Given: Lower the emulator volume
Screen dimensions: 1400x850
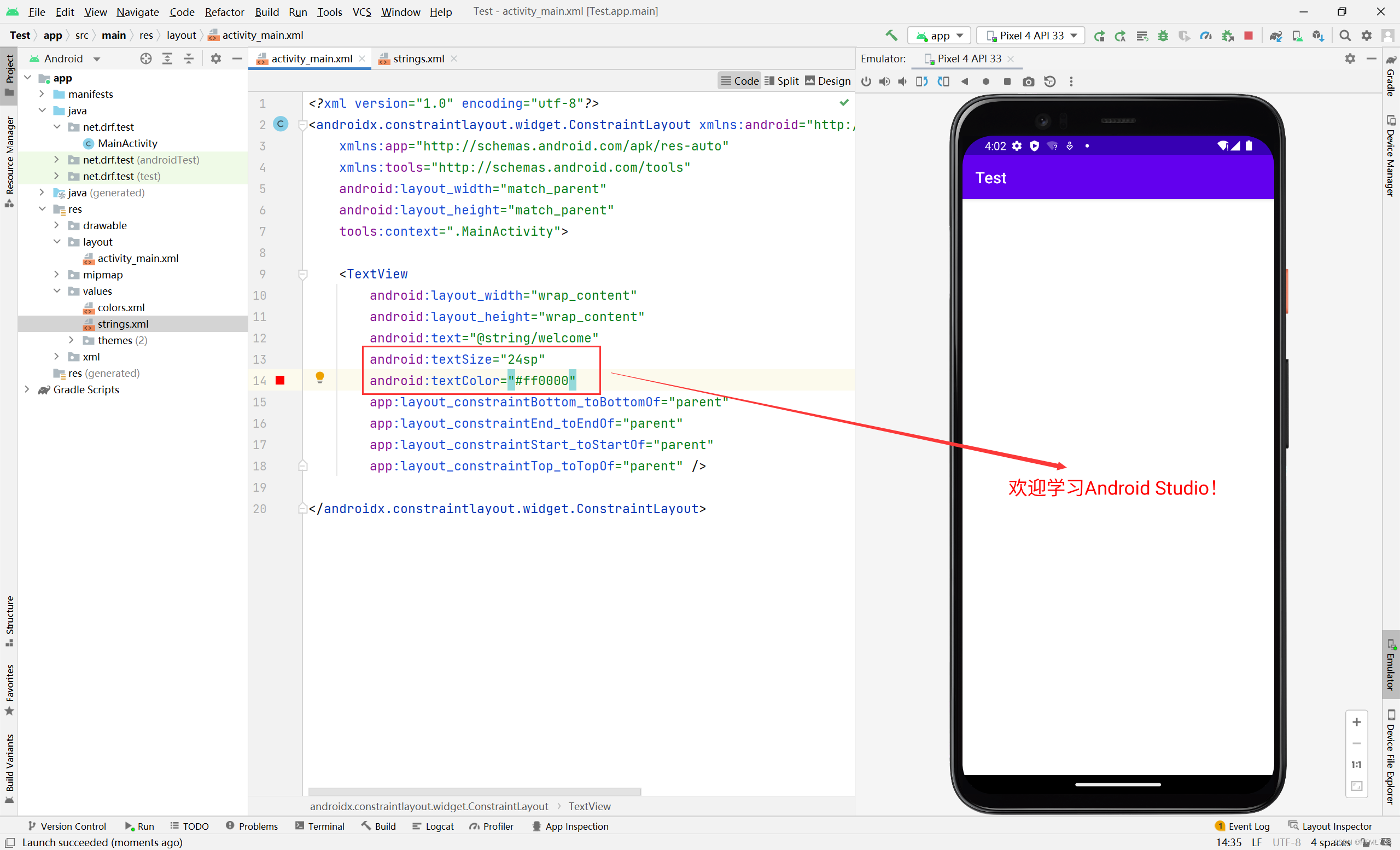Looking at the screenshot, I should point(902,81).
